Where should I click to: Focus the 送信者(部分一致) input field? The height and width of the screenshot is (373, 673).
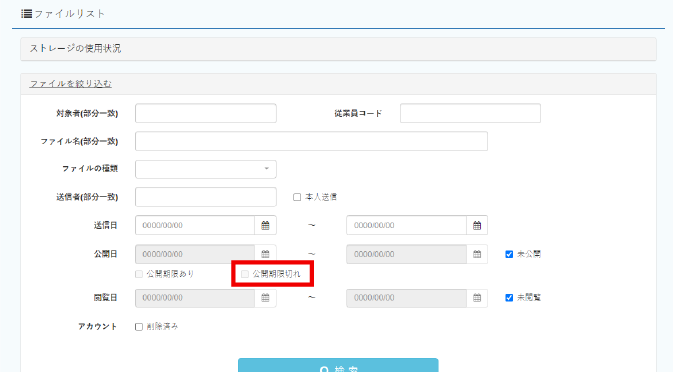tap(206, 197)
